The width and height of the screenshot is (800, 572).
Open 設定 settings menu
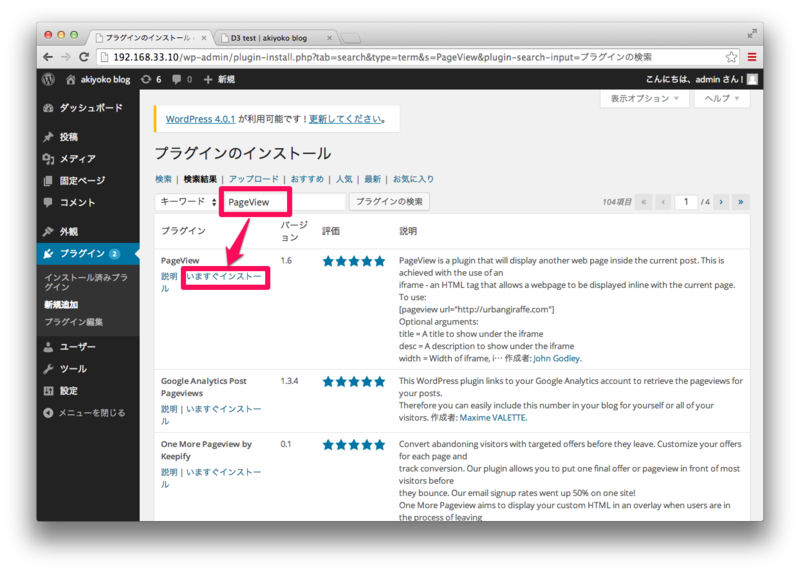88,391
